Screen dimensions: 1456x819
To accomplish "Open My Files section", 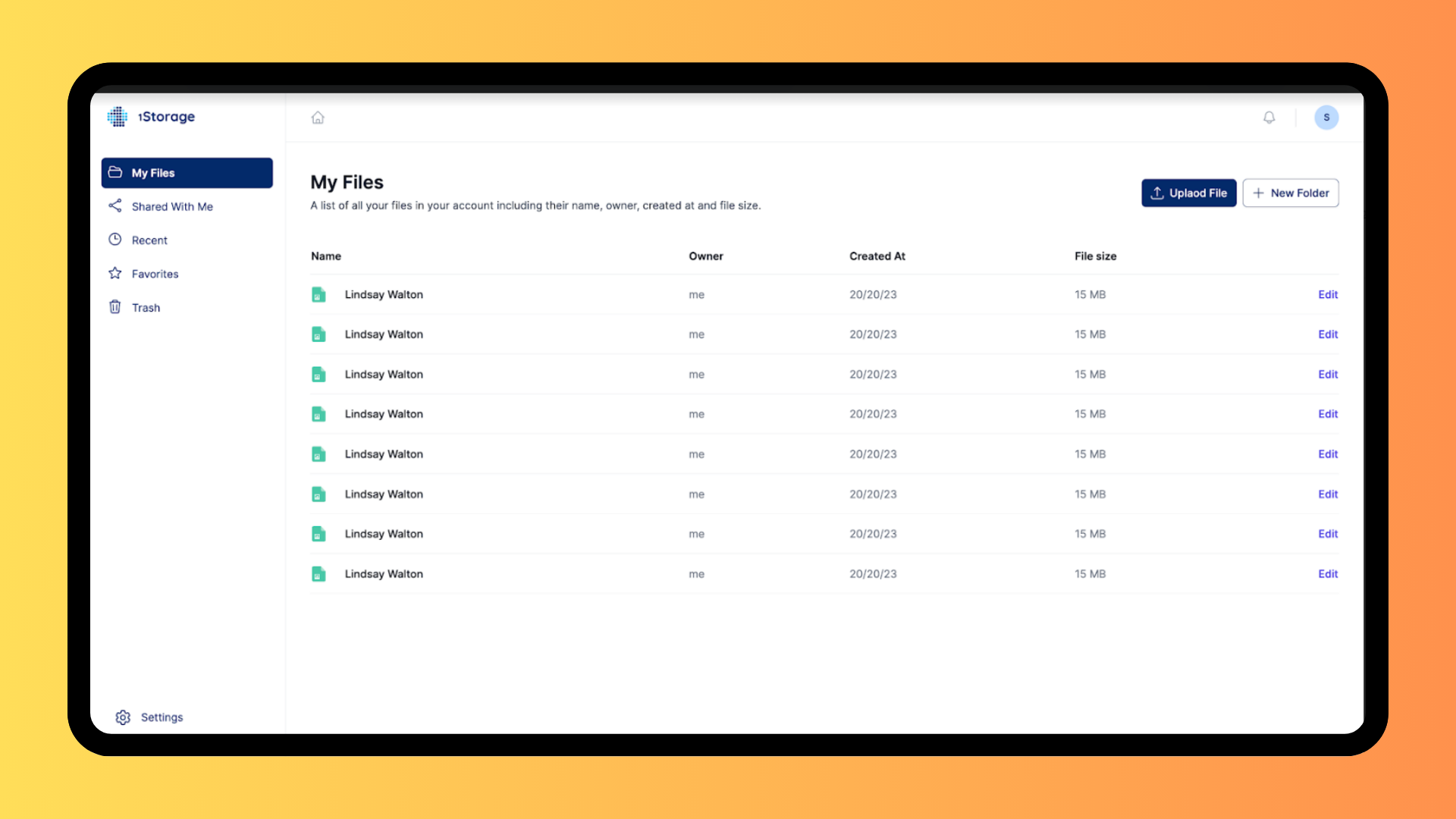I will 187,172.
